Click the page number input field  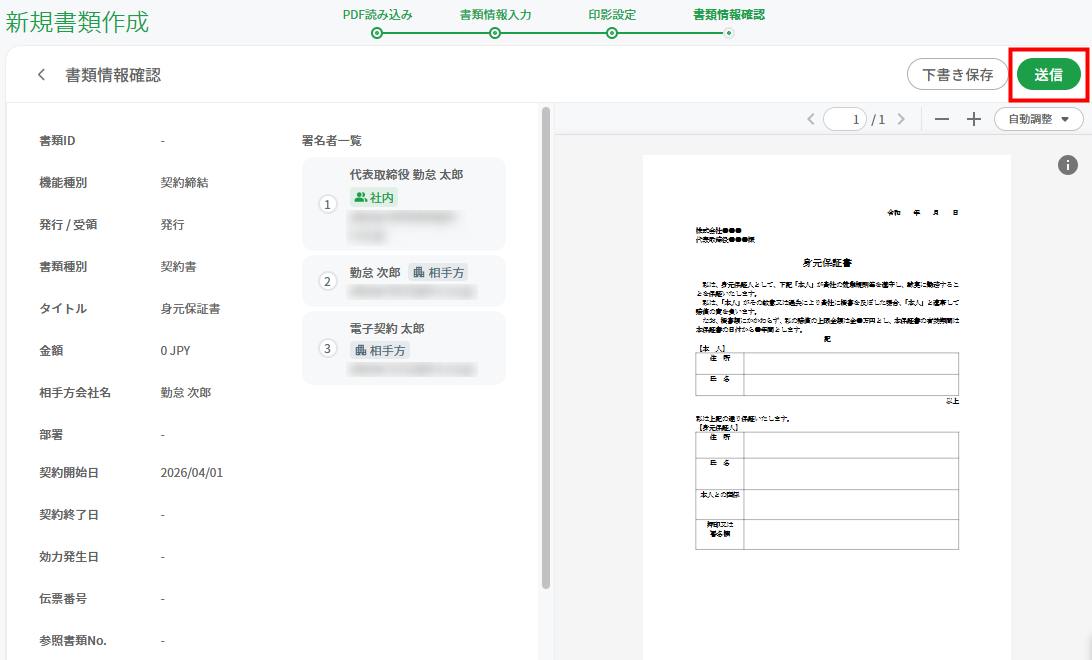tap(845, 119)
